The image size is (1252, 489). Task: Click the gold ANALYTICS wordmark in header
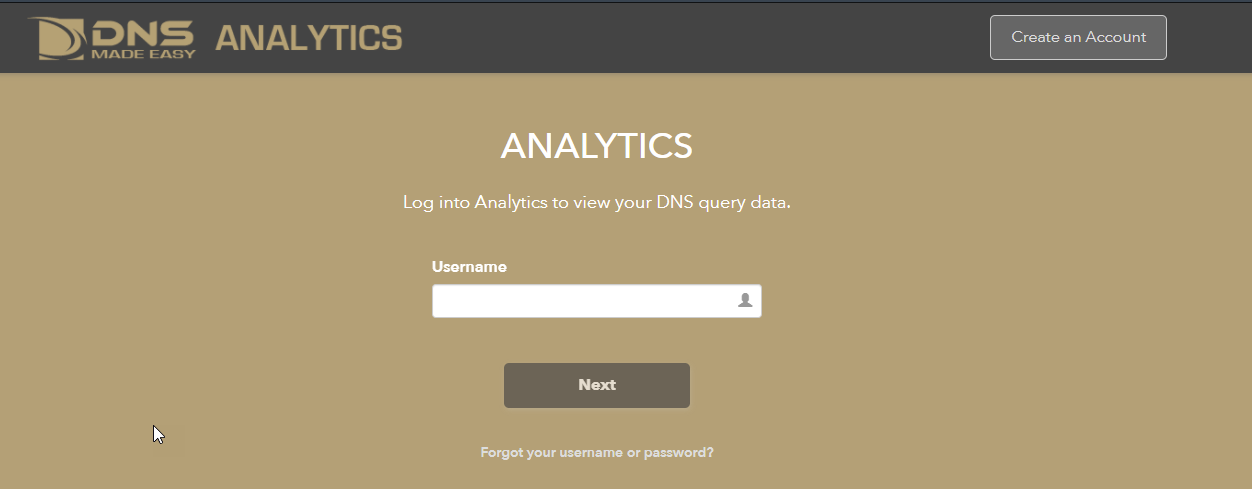pyautogui.click(x=309, y=38)
